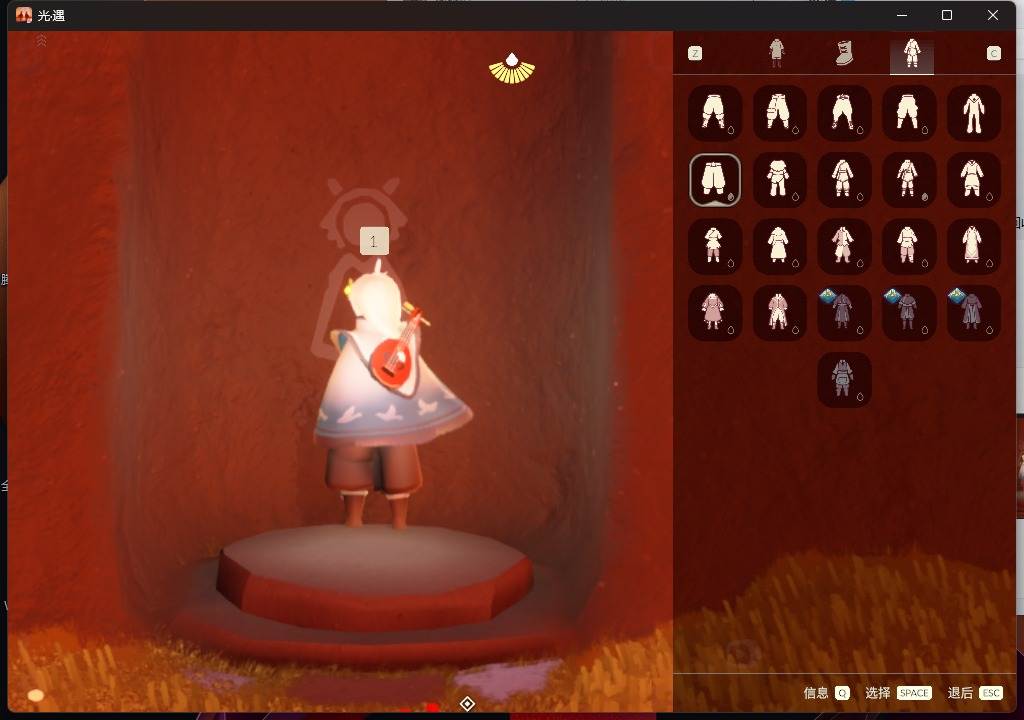Maximize the 光遇 game window
The width and height of the screenshot is (1024, 720).
click(947, 15)
